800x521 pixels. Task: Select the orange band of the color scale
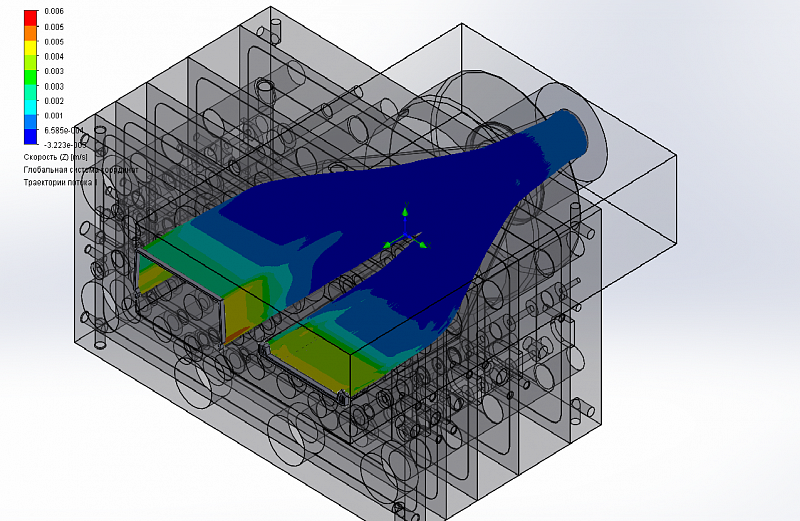tap(30, 34)
